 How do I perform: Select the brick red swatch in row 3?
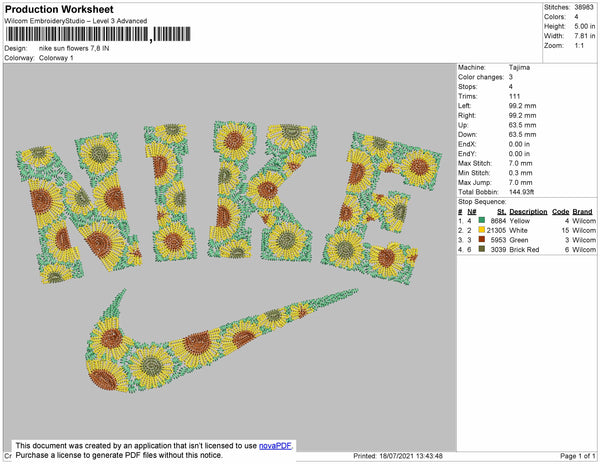[x=482, y=239]
